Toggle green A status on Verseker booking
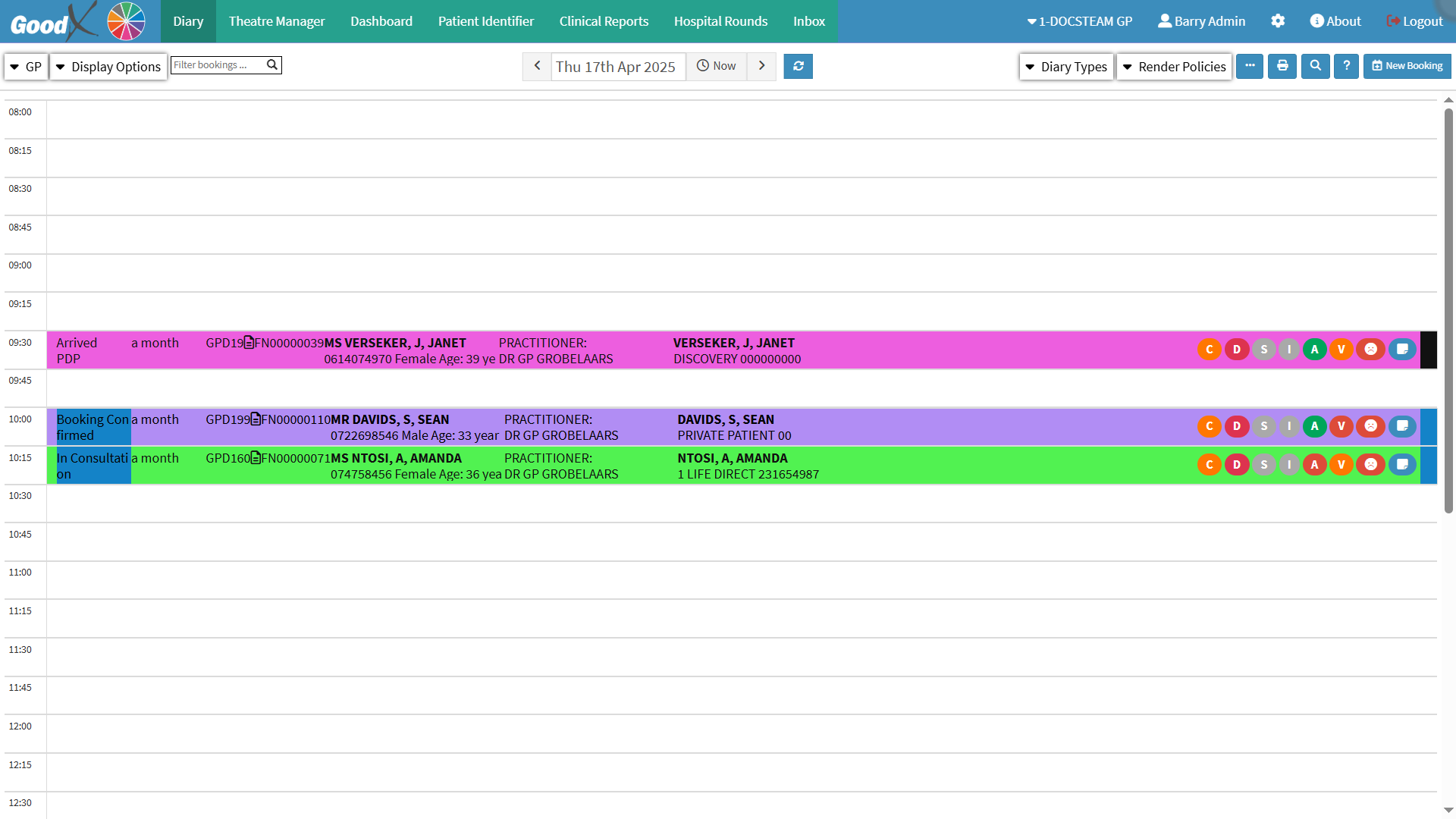1456x819 pixels. (1314, 350)
